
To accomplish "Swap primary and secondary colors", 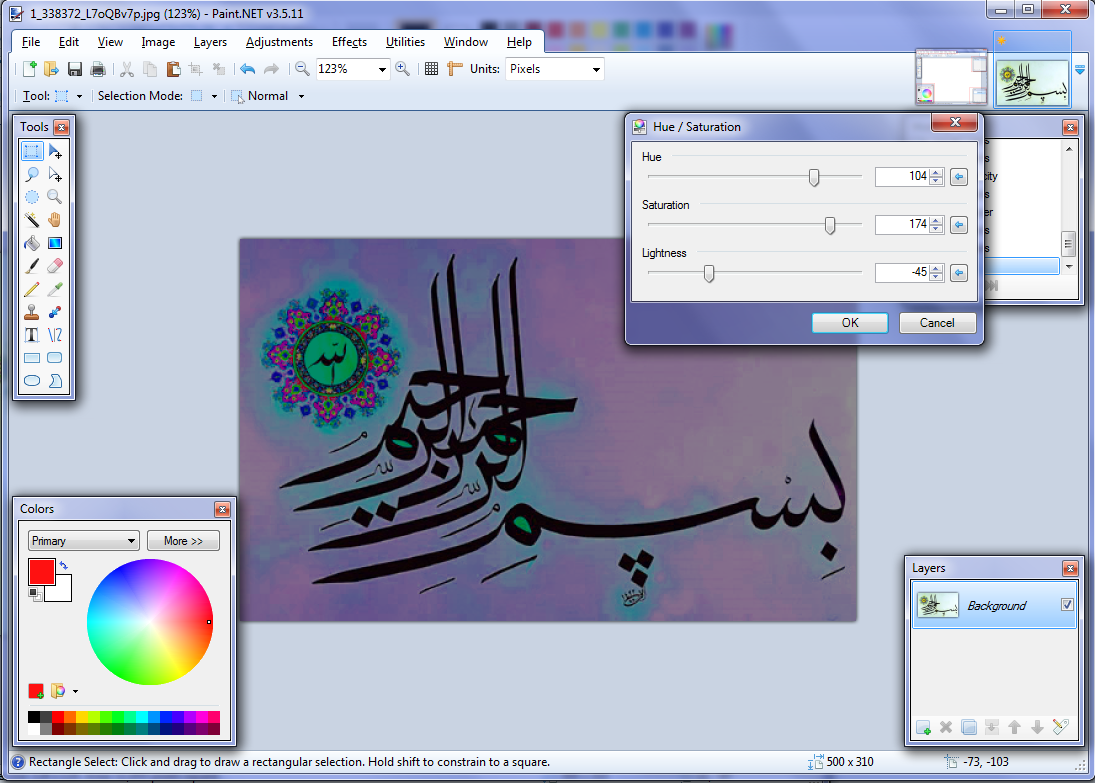I will pos(64,565).
